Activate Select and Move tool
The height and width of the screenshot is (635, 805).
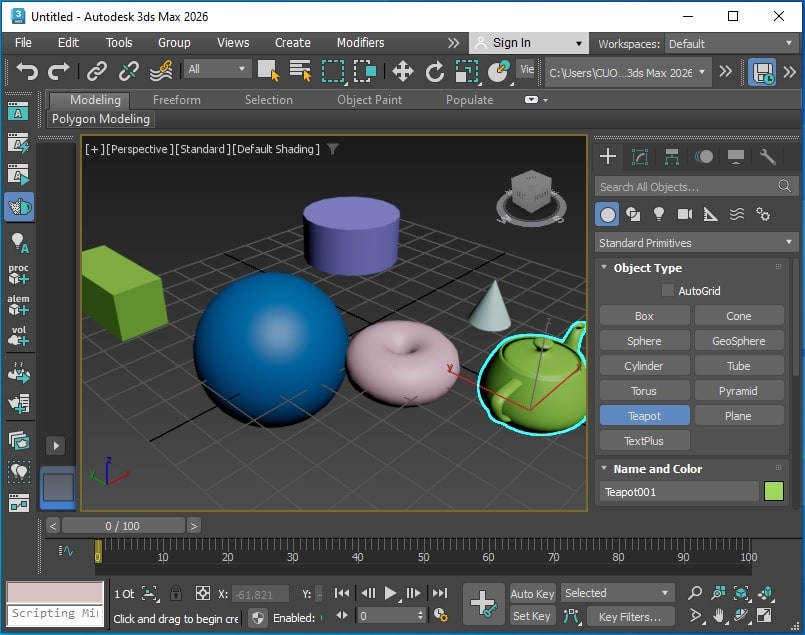point(403,71)
